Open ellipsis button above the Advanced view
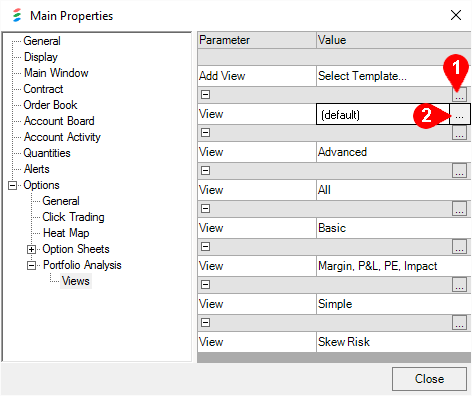Image resolution: width=472 pixels, height=396 pixels. coord(459,133)
